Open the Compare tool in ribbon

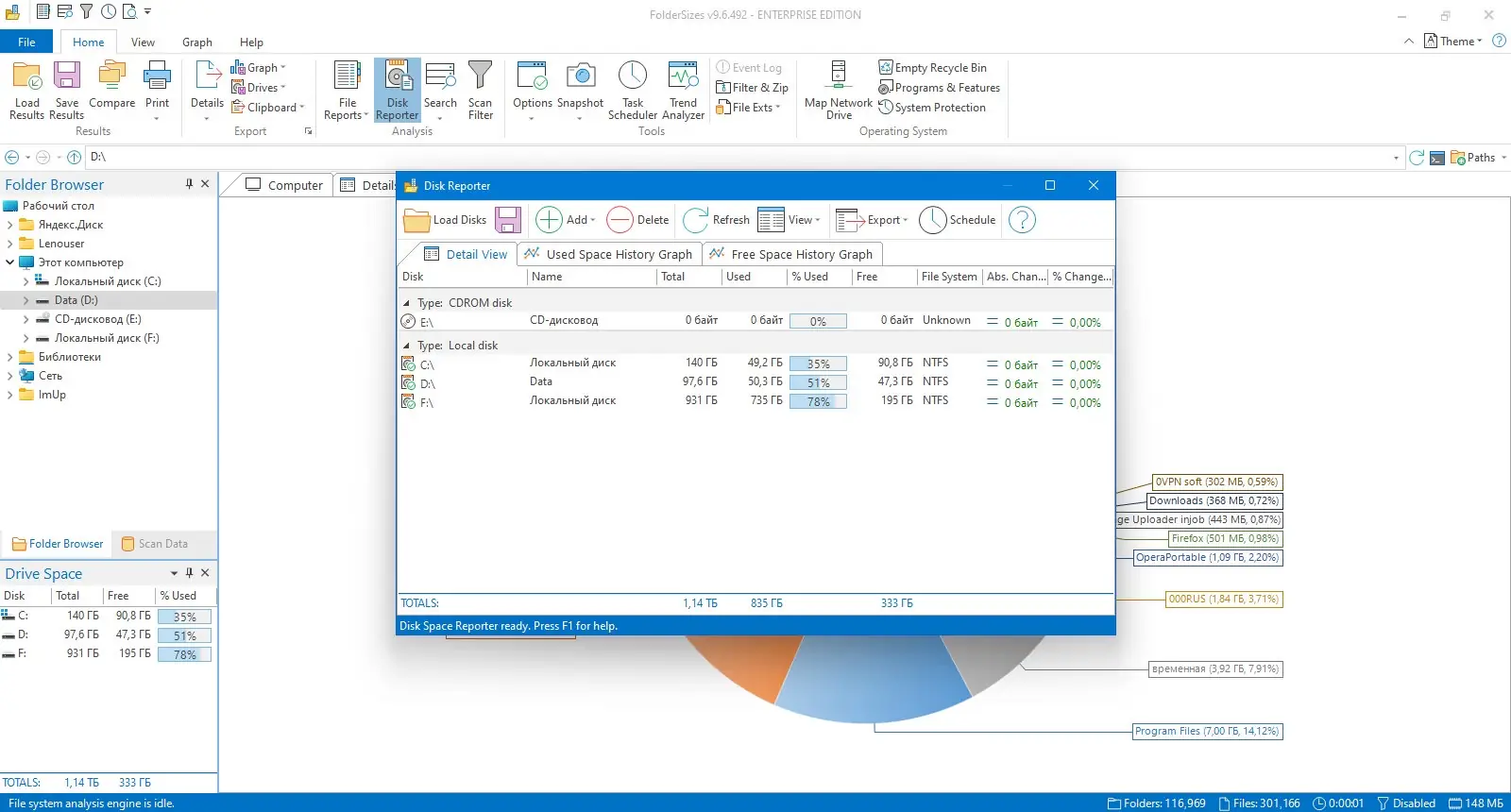(111, 85)
